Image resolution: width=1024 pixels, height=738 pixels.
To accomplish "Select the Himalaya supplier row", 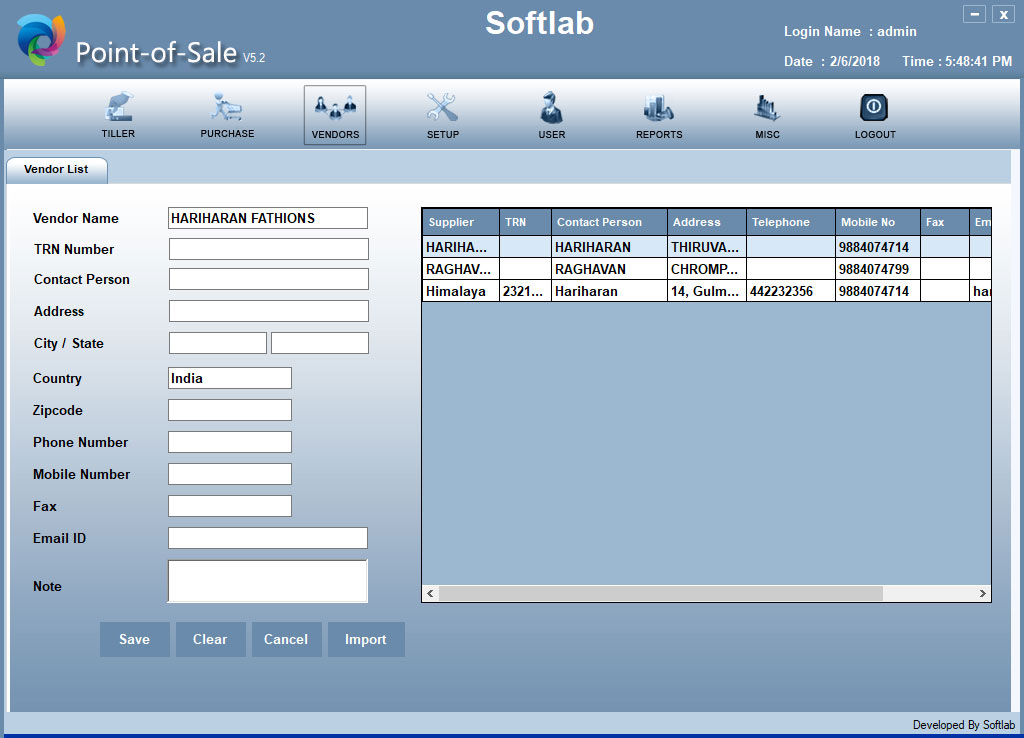I will tap(460, 291).
